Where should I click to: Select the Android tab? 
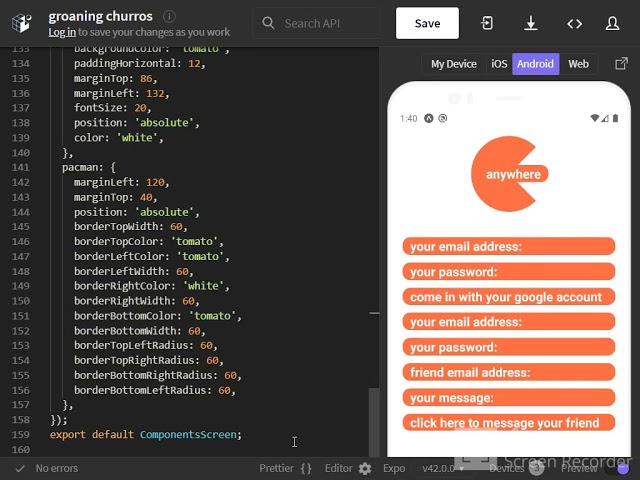pos(536,64)
